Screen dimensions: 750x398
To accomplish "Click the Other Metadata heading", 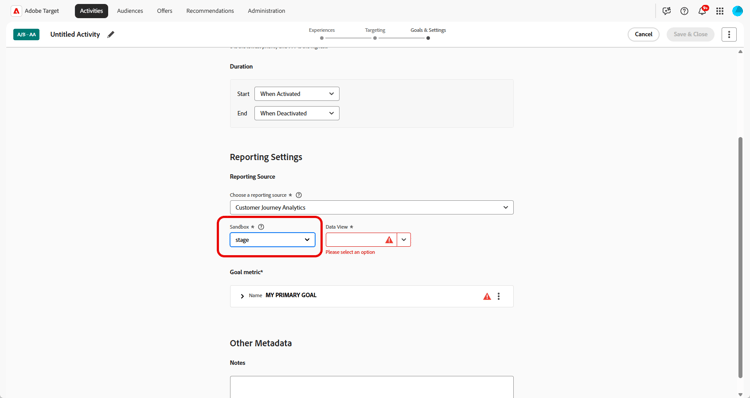I will pos(261,343).
